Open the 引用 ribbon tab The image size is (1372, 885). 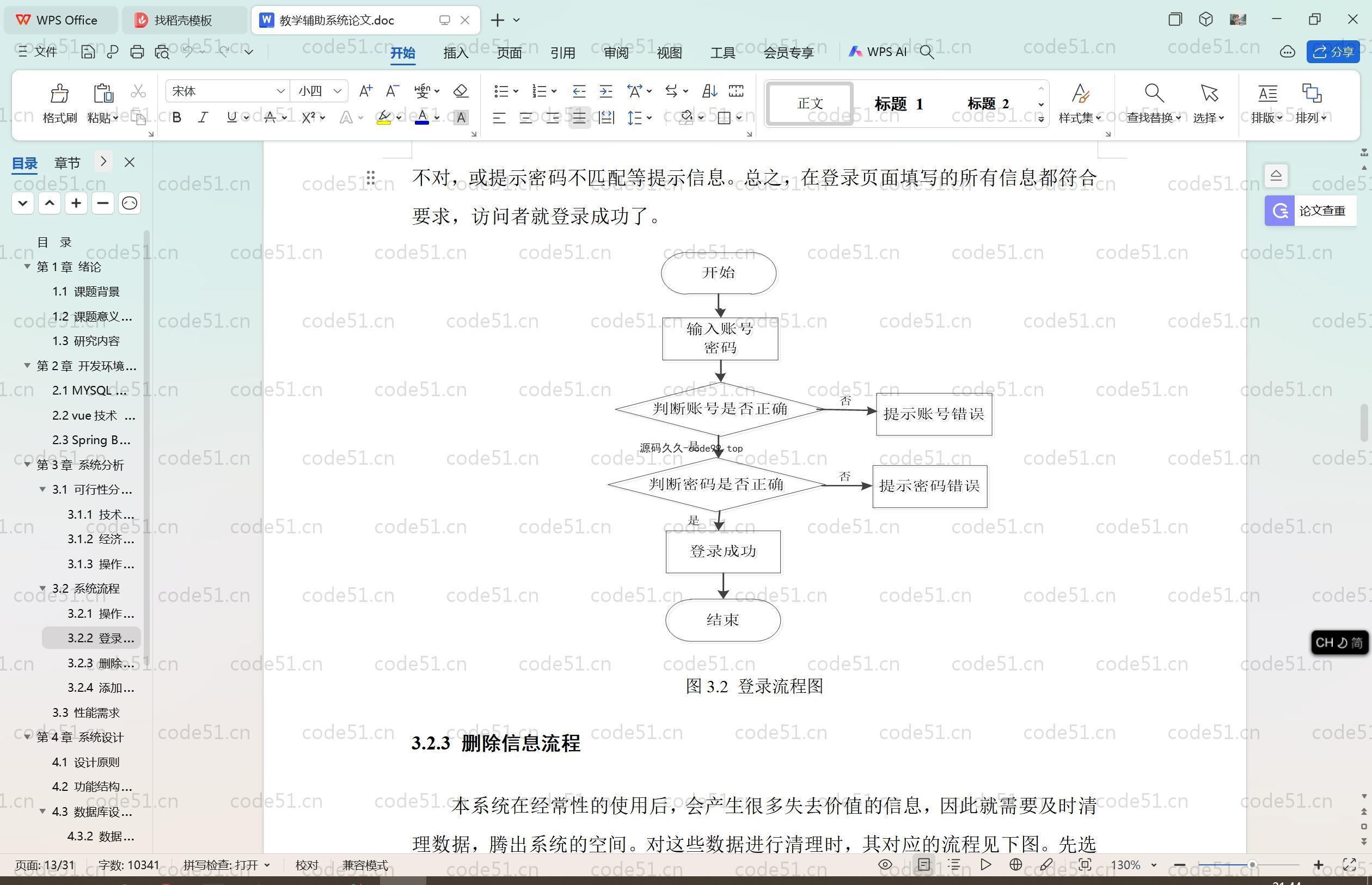pyautogui.click(x=563, y=52)
